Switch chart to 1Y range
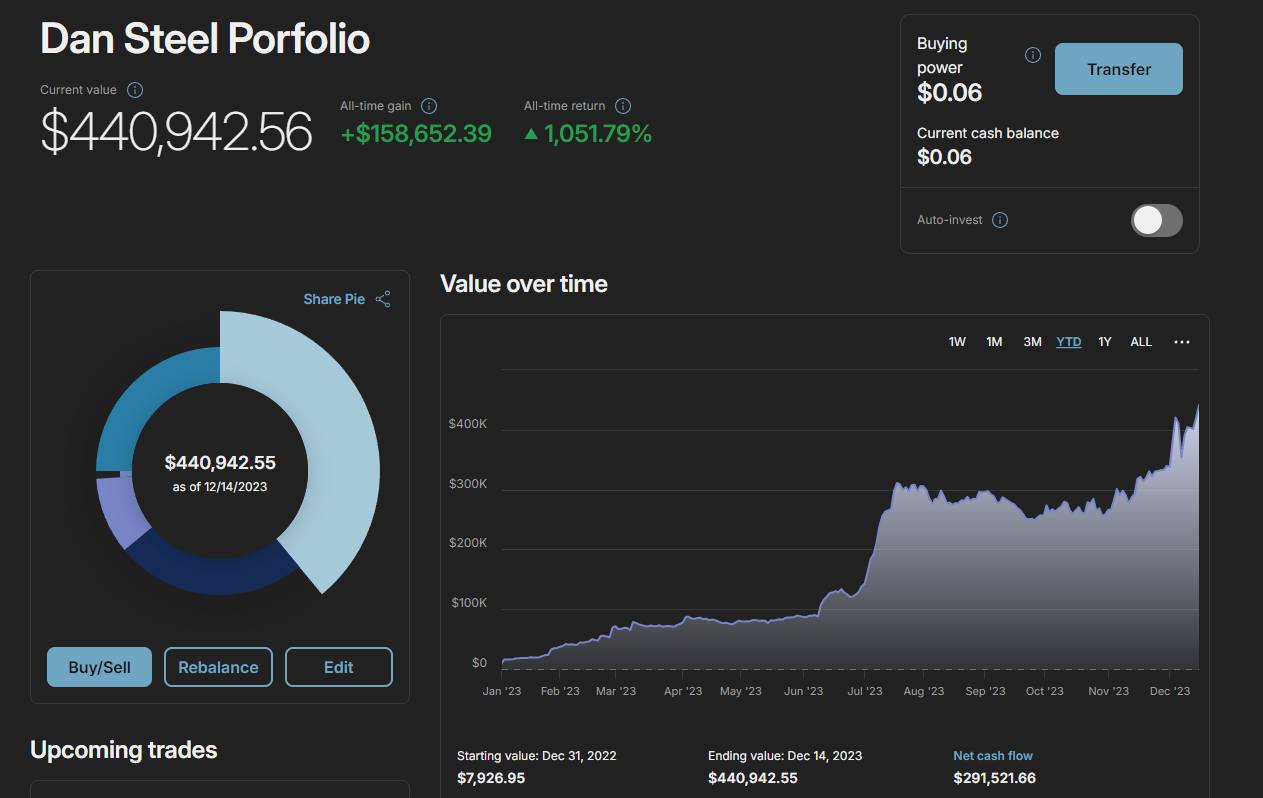Viewport: 1263px width, 798px height. click(1105, 342)
